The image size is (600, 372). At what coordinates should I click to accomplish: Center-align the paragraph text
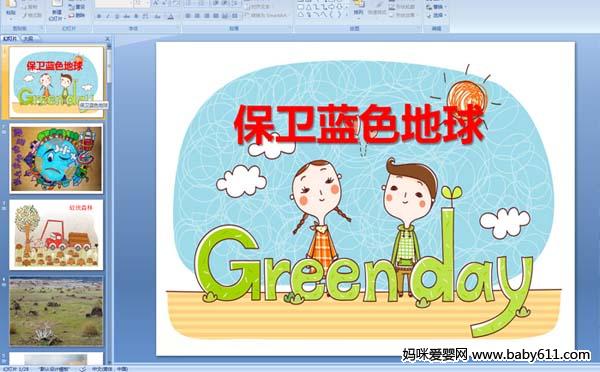tap(197, 16)
